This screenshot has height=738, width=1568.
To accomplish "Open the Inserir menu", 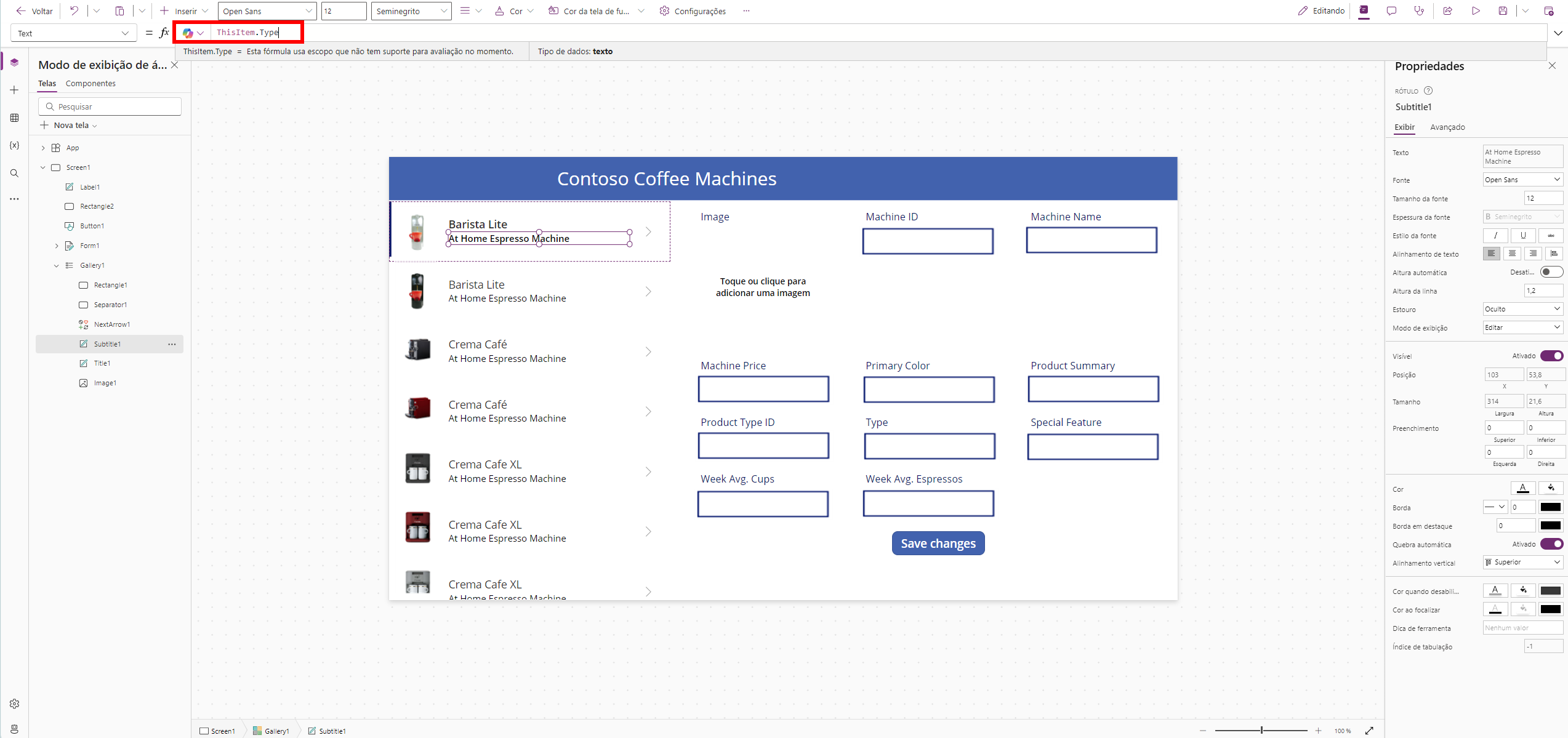I will (x=184, y=11).
